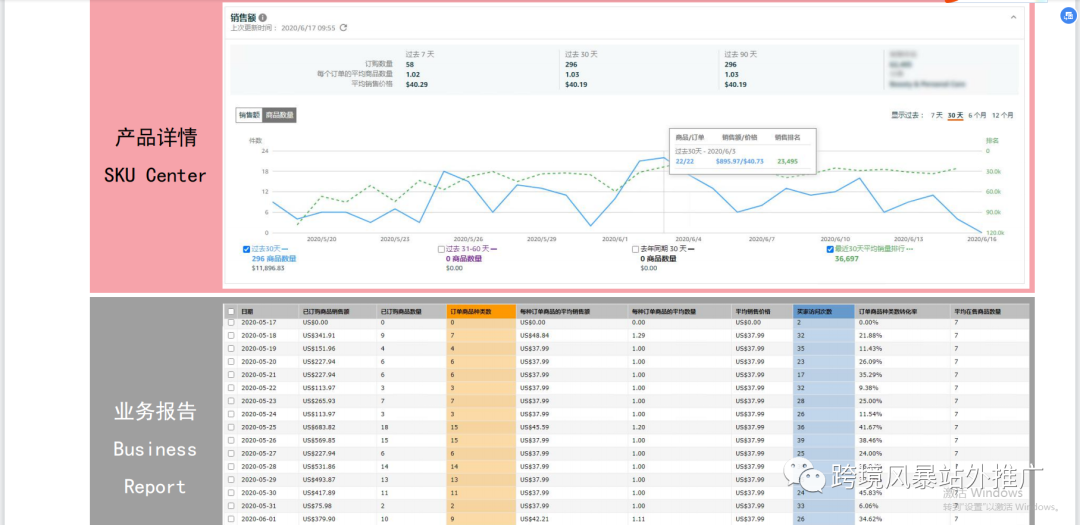Switch chart to 销售额 view
This screenshot has width=1080, height=525.
(249, 115)
